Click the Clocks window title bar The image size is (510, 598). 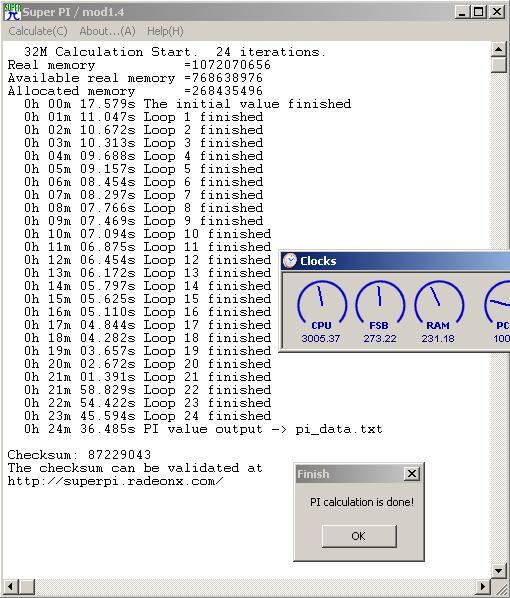click(x=395, y=261)
